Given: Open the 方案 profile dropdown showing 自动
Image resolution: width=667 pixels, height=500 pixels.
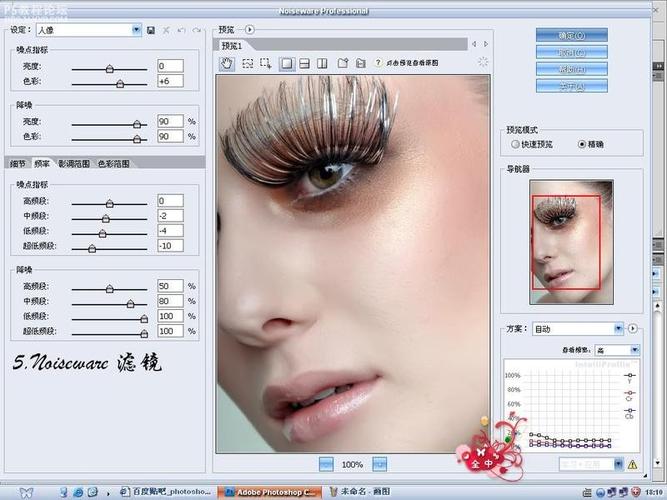Looking at the screenshot, I should point(578,329).
